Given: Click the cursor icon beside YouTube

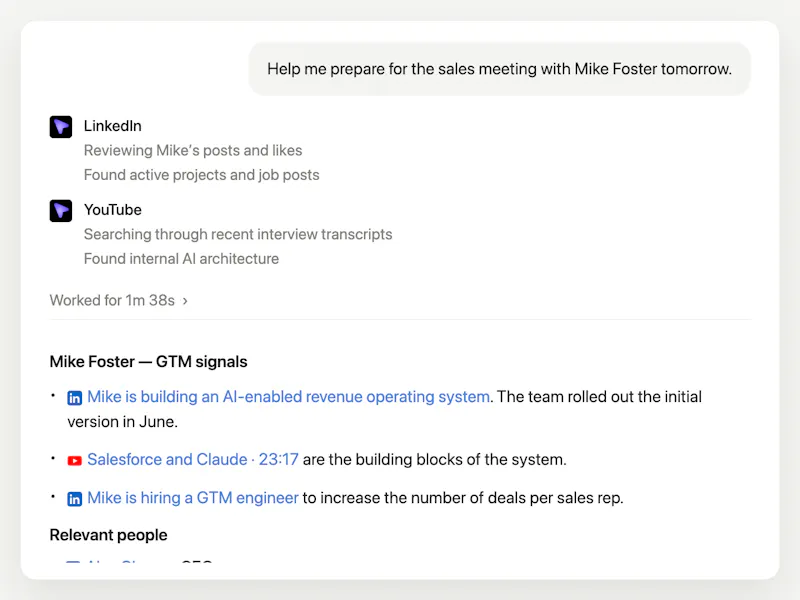Looking at the screenshot, I should coord(61,211).
